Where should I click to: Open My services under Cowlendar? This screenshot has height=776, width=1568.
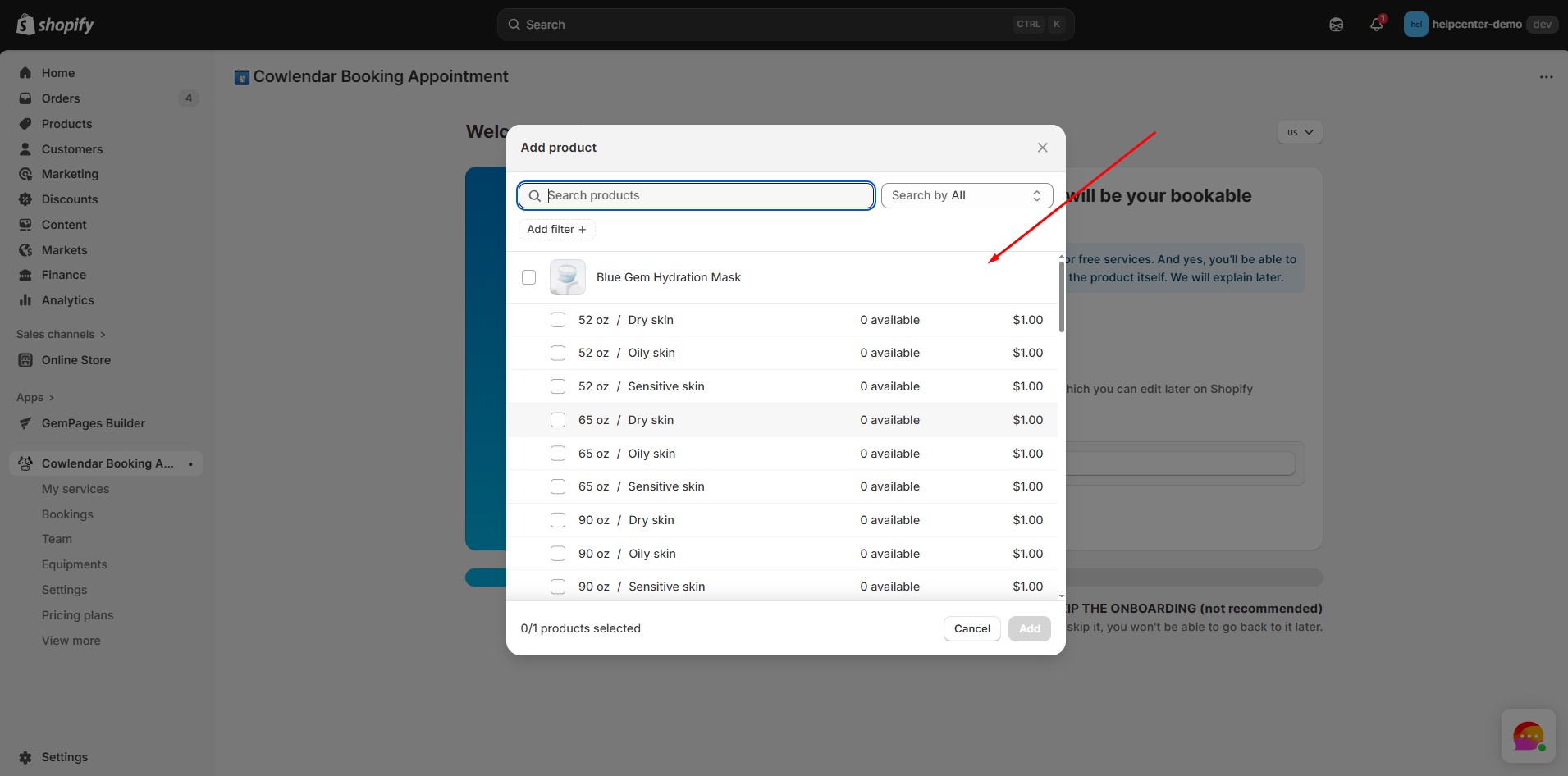tap(75, 489)
